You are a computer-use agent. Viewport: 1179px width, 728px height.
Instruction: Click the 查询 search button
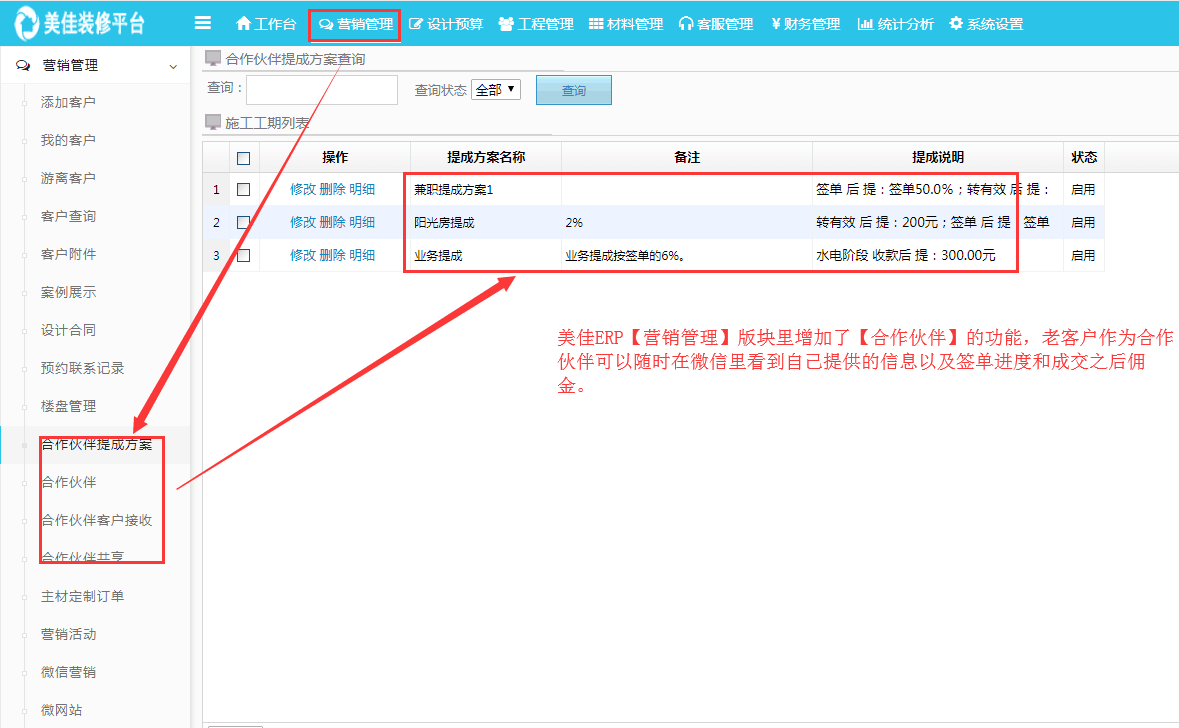pos(574,90)
